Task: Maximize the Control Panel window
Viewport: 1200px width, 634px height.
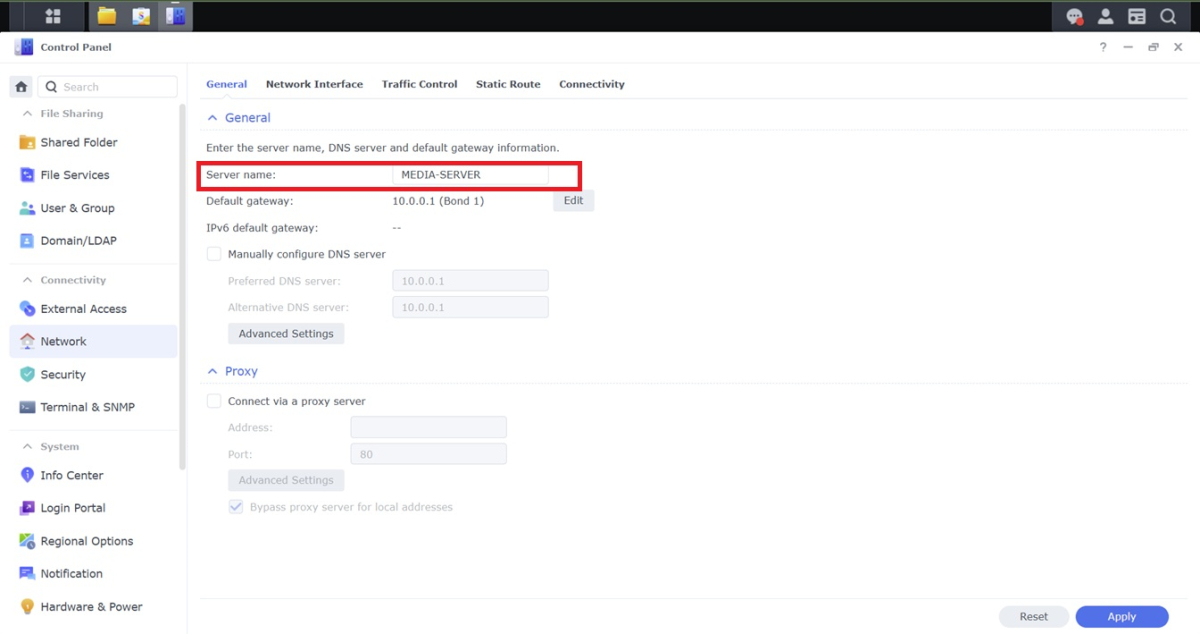Action: tap(1153, 47)
